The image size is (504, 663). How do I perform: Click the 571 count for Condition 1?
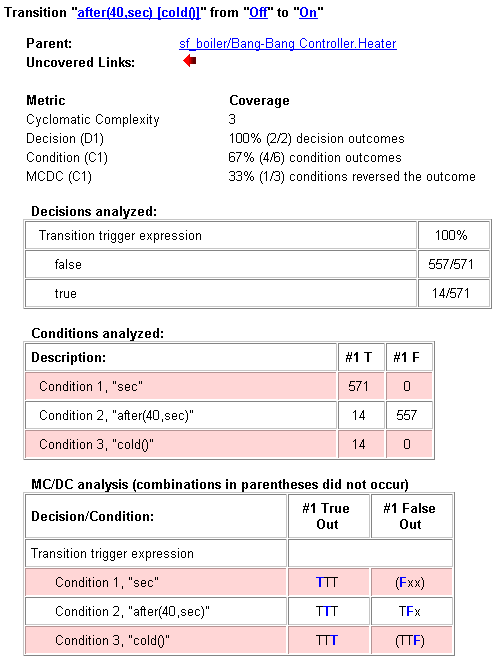[x=361, y=386]
